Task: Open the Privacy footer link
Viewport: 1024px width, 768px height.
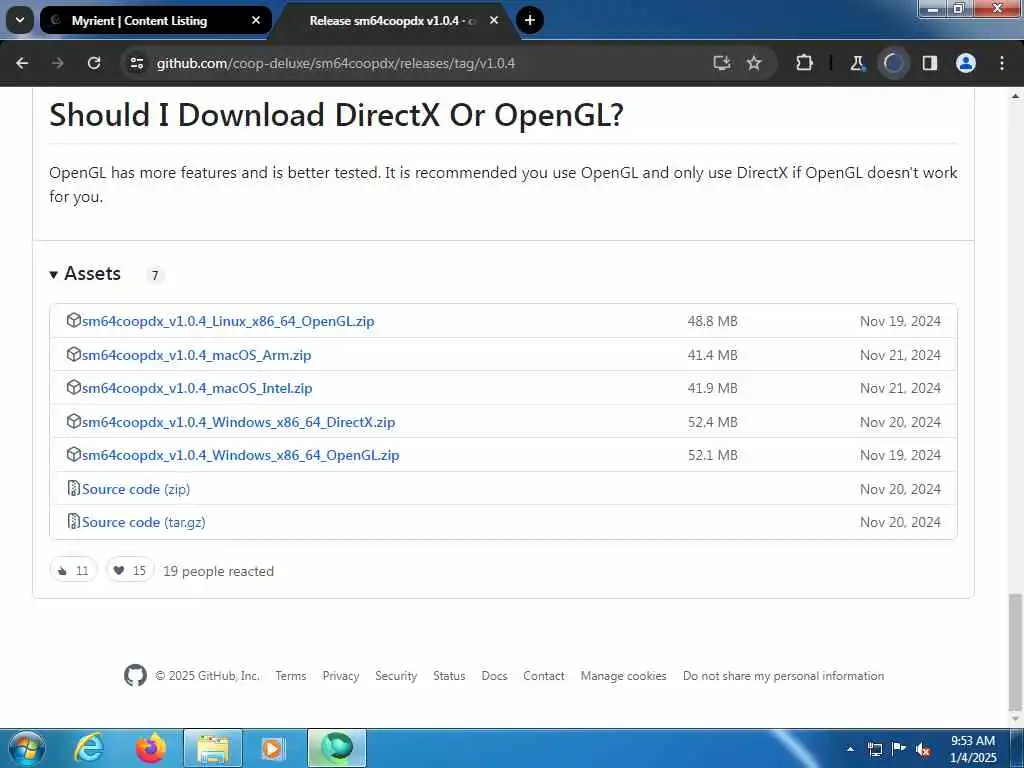Action: click(x=341, y=676)
